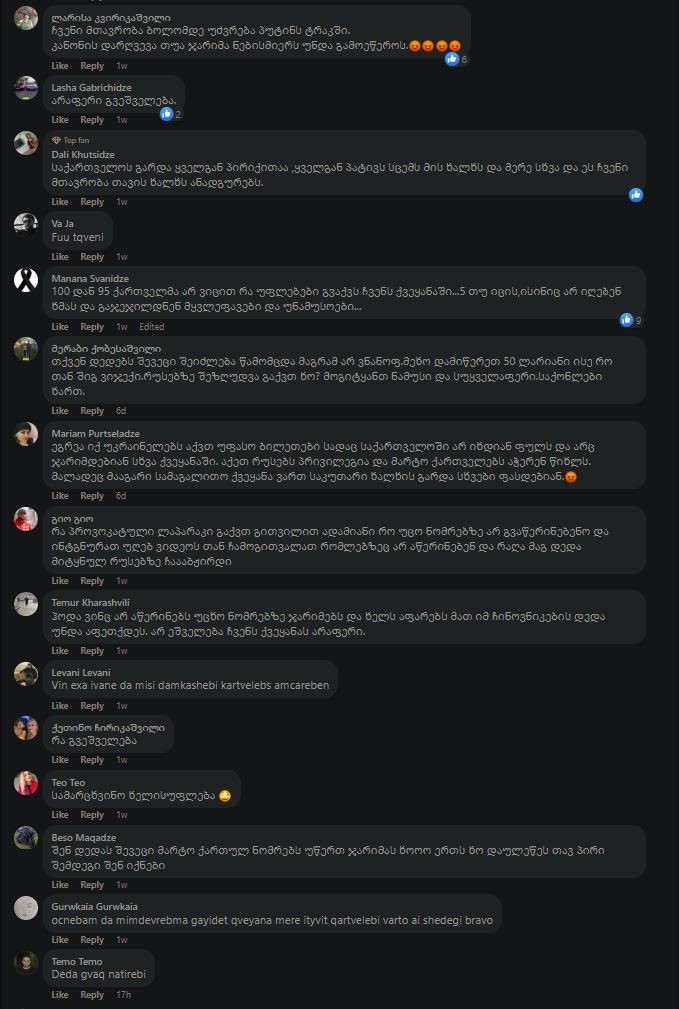The image size is (679, 1009).
Task: Like Temo Temo's comment
Action: tap(60, 995)
